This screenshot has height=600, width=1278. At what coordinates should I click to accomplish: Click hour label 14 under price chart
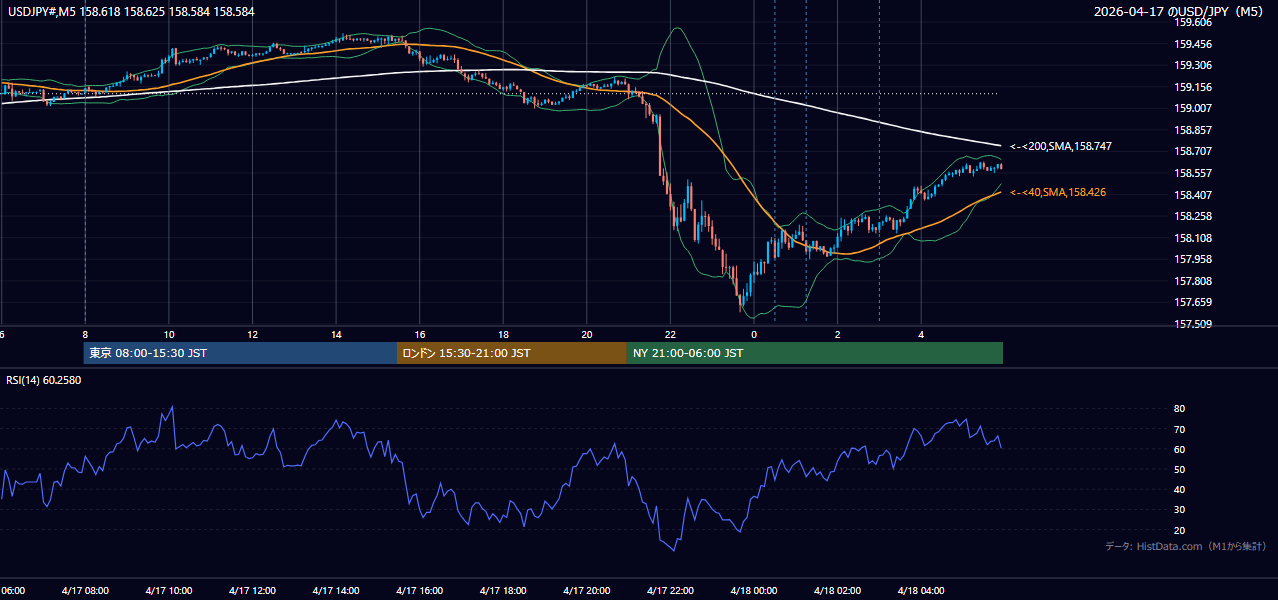tap(336, 335)
